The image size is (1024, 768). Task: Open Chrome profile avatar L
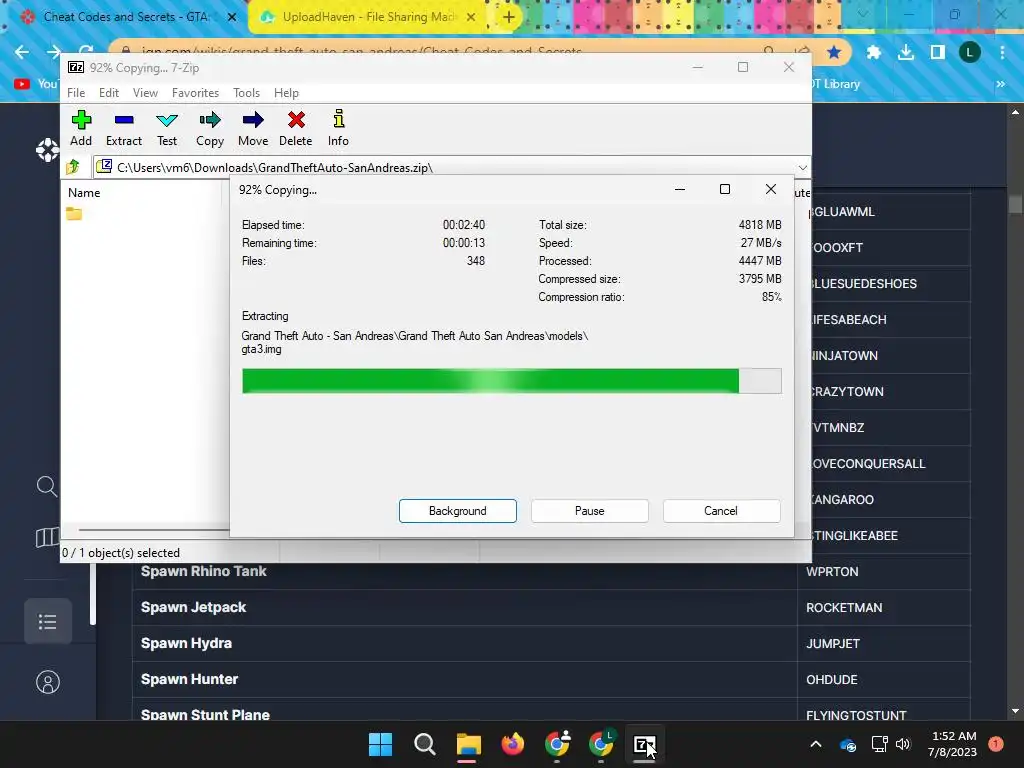969,52
